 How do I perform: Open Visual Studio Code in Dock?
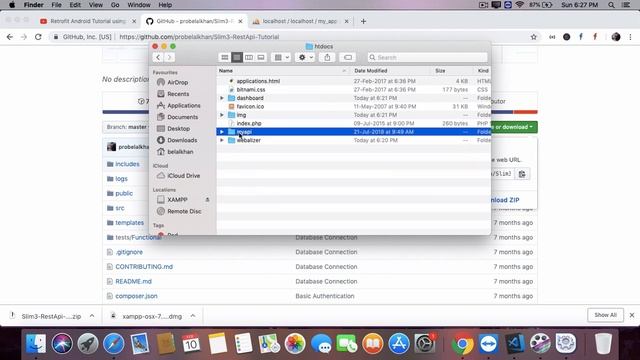coord(514,343)
